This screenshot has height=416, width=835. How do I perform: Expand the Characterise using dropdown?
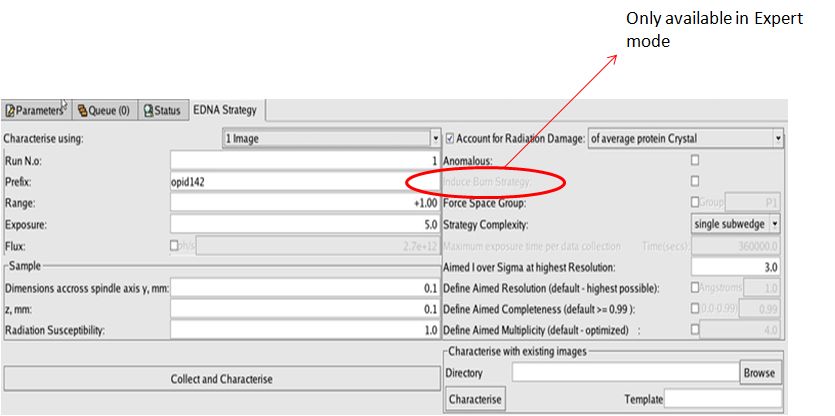[435, 139]
